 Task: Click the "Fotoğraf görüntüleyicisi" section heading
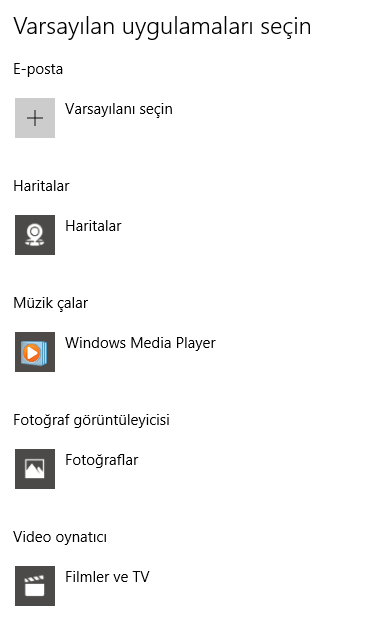[x=91, y=420]
